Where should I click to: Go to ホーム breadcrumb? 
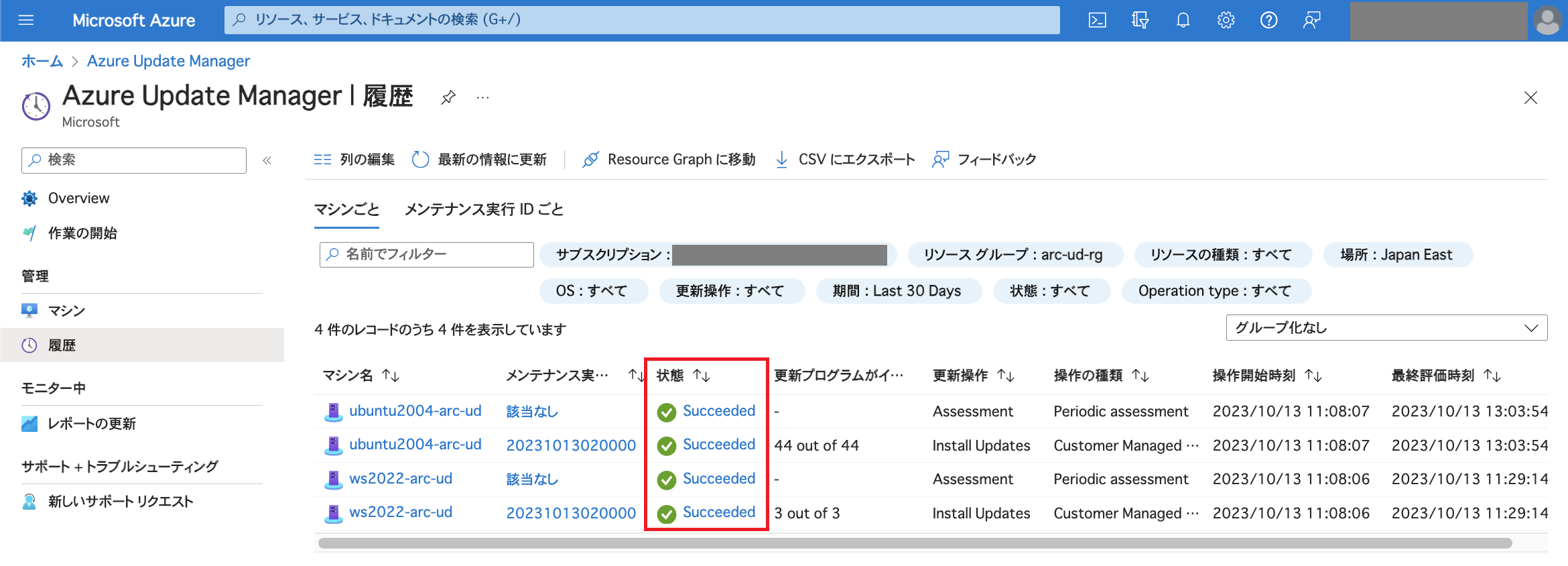tap(42, 61)
